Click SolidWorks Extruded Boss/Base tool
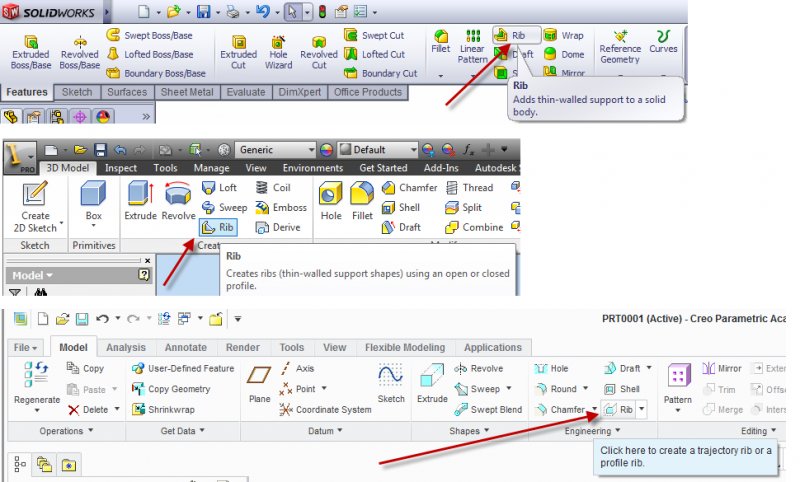Viewport: 800px width, 482px height. [31, 52]
